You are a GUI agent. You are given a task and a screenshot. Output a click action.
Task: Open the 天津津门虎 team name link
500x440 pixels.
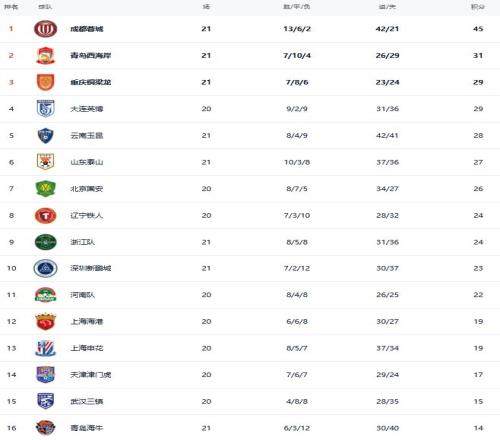(x=91, y=375)
